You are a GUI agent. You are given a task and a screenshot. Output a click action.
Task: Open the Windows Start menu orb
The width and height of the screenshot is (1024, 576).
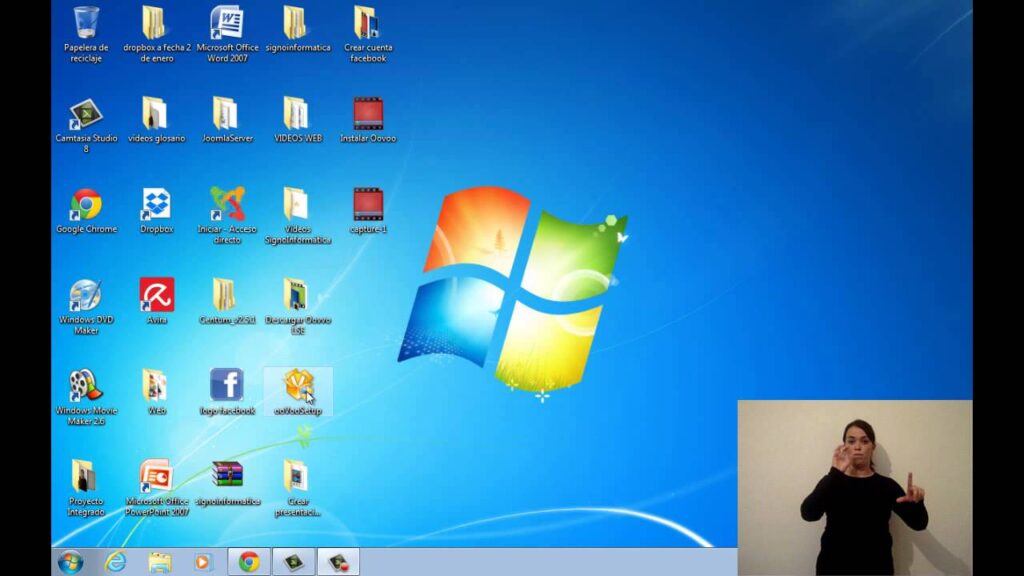pos(71,562)
